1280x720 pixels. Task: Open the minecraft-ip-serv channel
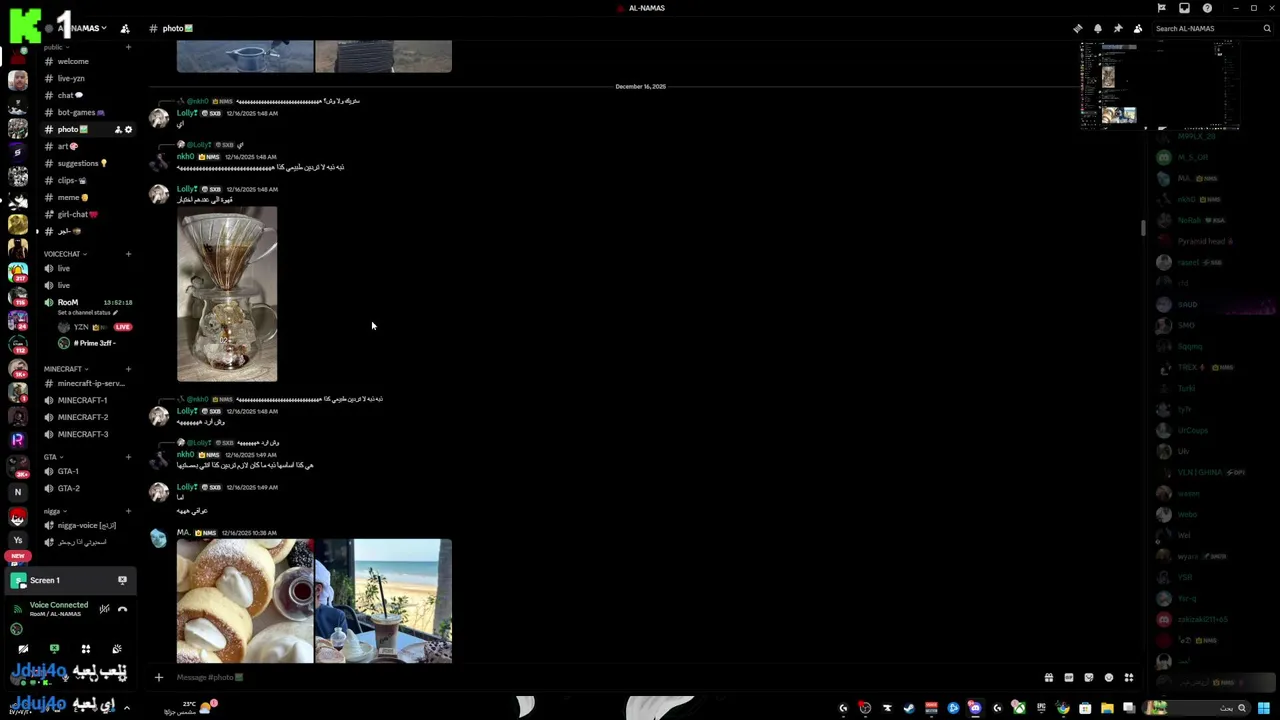point(86,383)
